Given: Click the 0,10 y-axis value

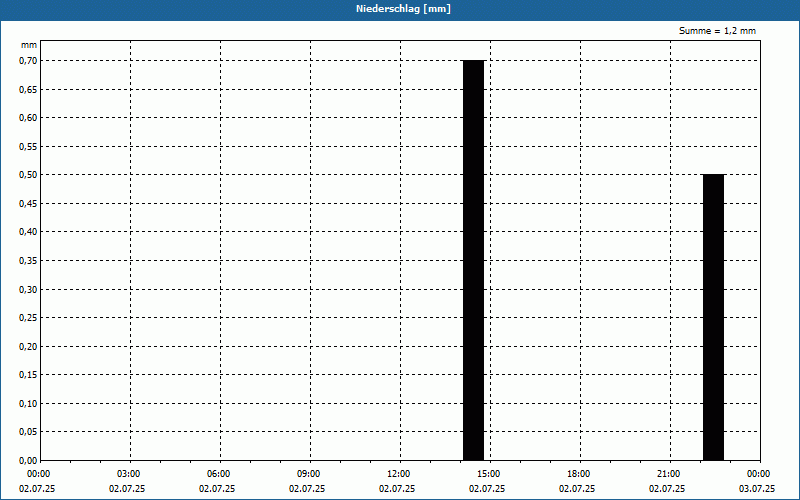Looking at the screenshot, I should pos(29,404).
